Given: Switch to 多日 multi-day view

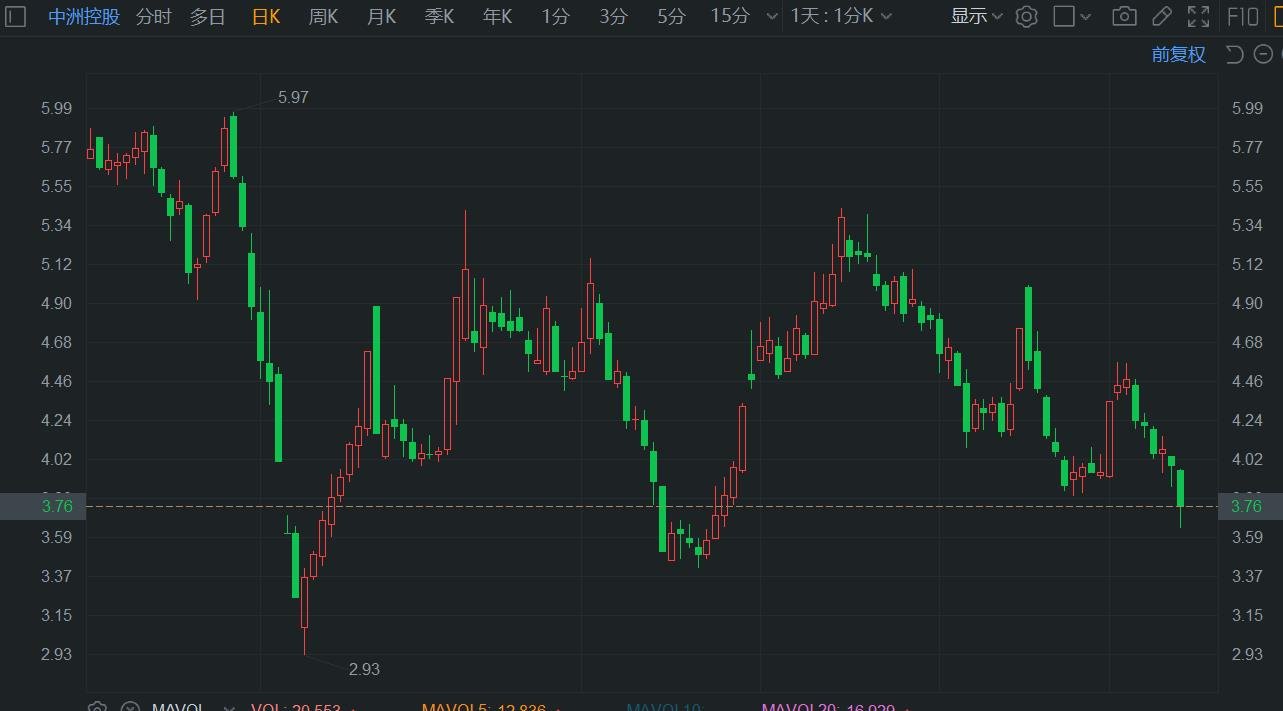Looking at the screenshot, I should pos(208,16).
